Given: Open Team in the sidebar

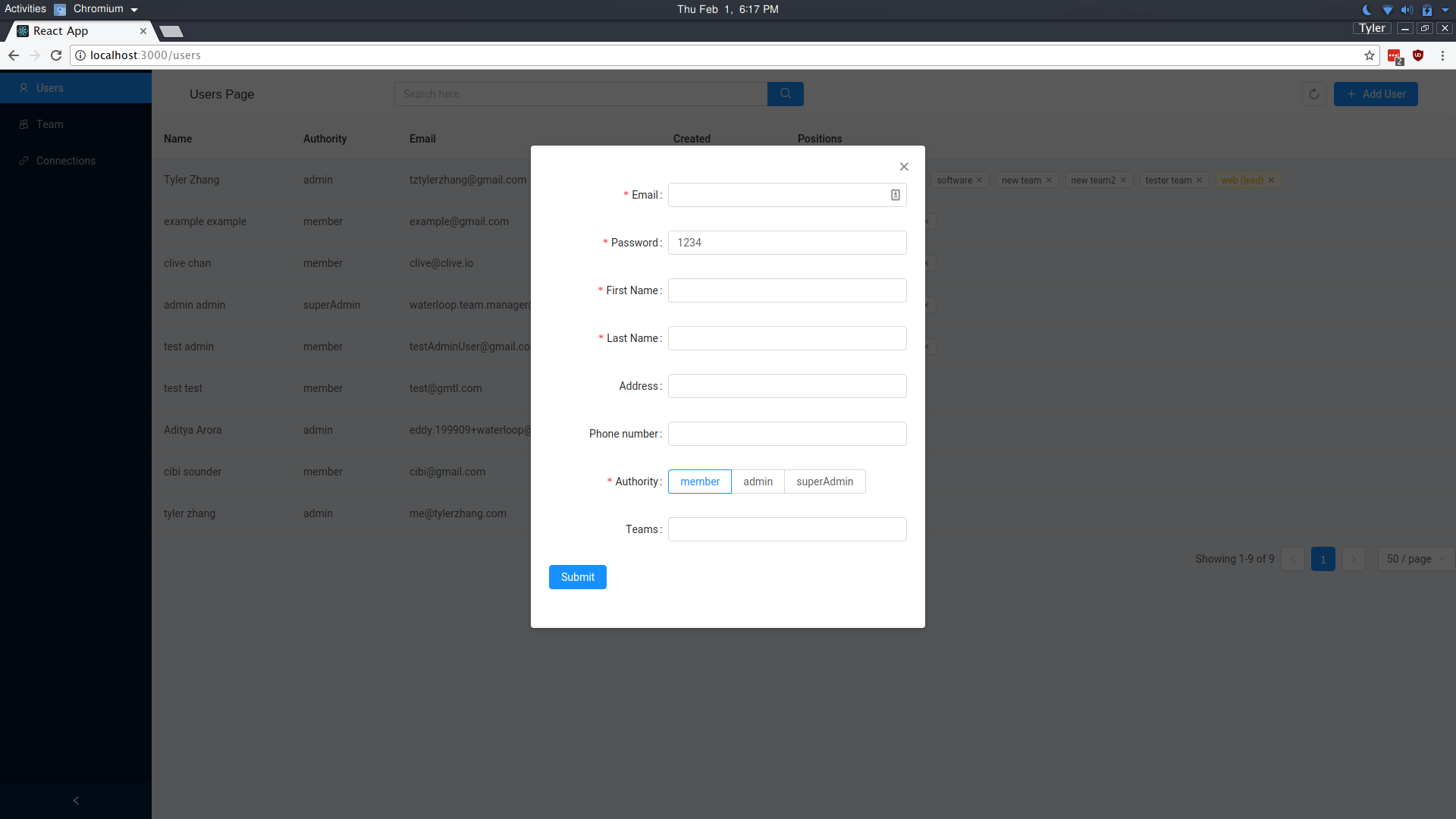Looking at the screenshot, I should point(50,124).
